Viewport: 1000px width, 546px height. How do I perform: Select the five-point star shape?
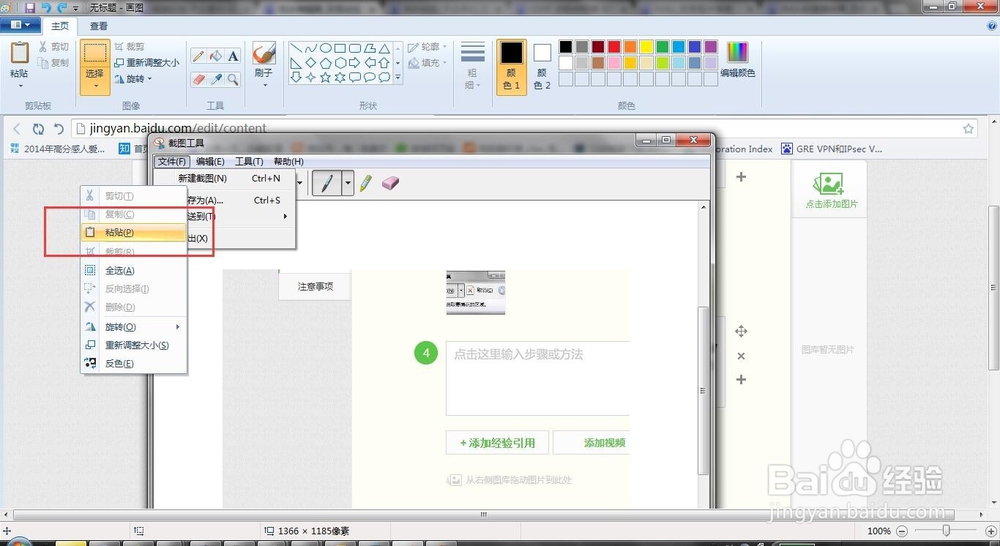click(x=325, y=77)
